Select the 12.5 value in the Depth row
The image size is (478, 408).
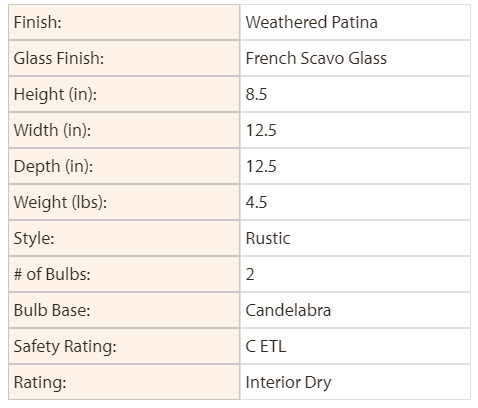coord(261,166)
